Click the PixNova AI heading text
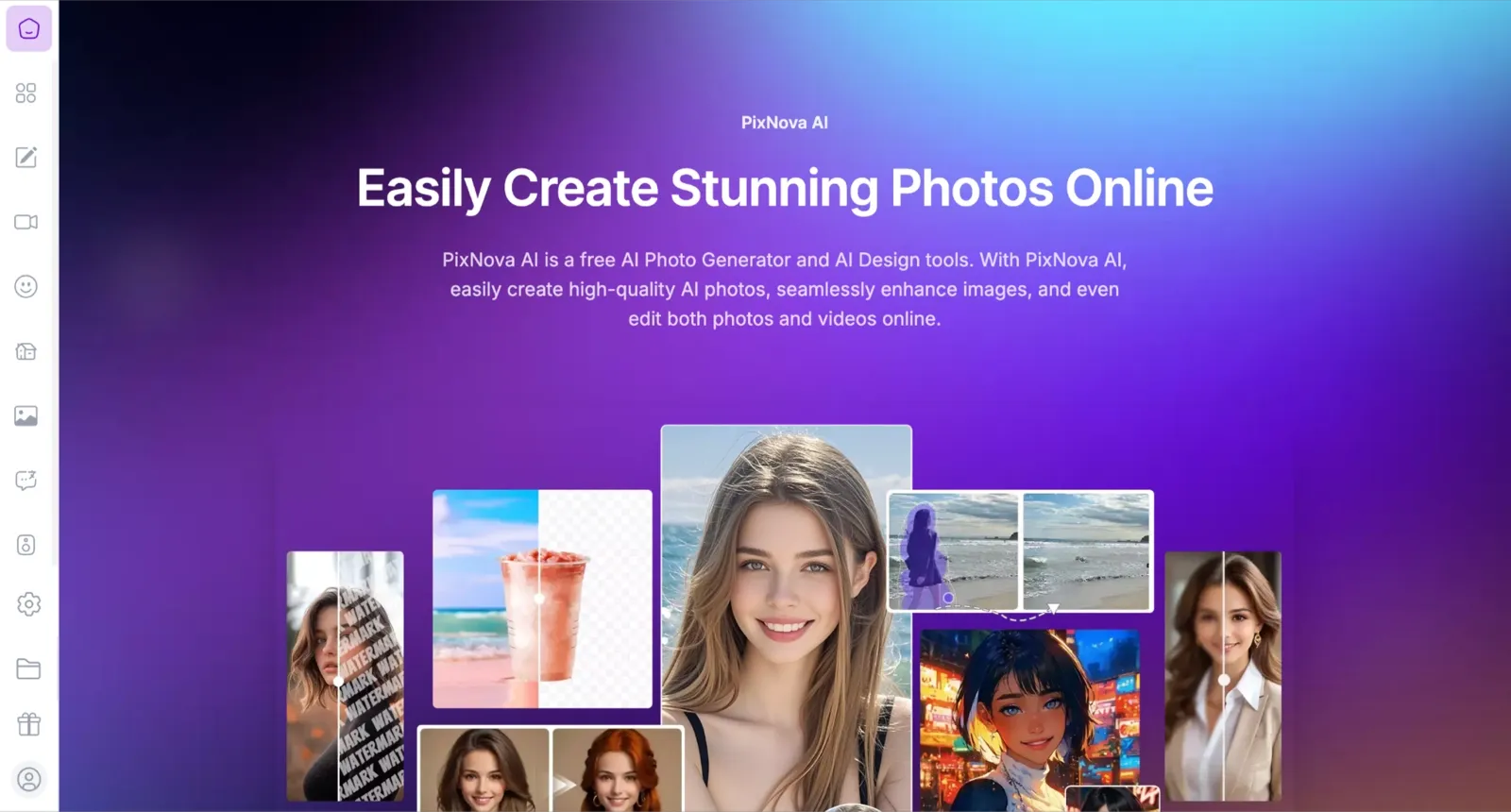1511x812 pixels. coord(785,123)
